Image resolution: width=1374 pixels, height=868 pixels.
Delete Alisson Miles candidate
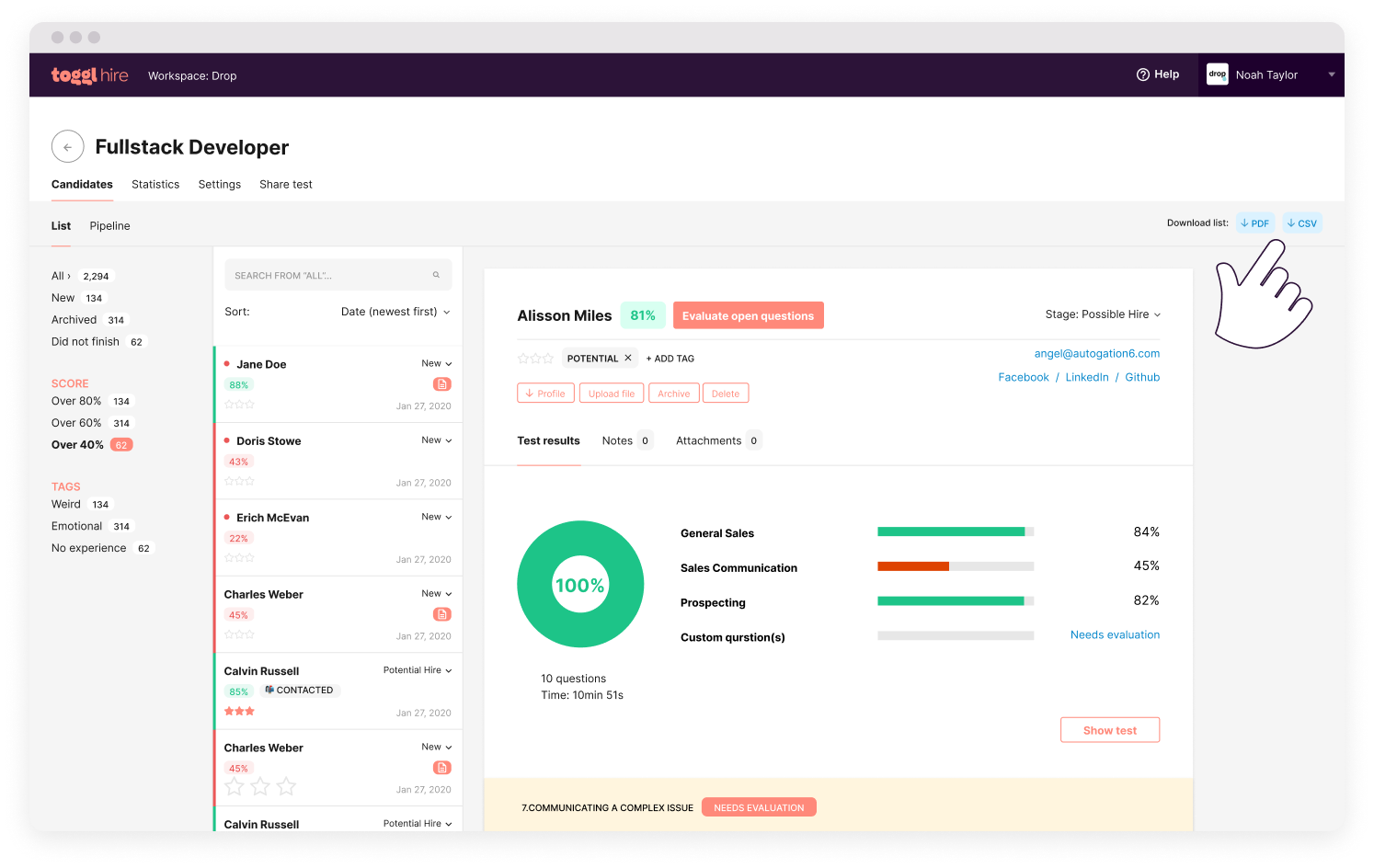[x=726, y=394]
